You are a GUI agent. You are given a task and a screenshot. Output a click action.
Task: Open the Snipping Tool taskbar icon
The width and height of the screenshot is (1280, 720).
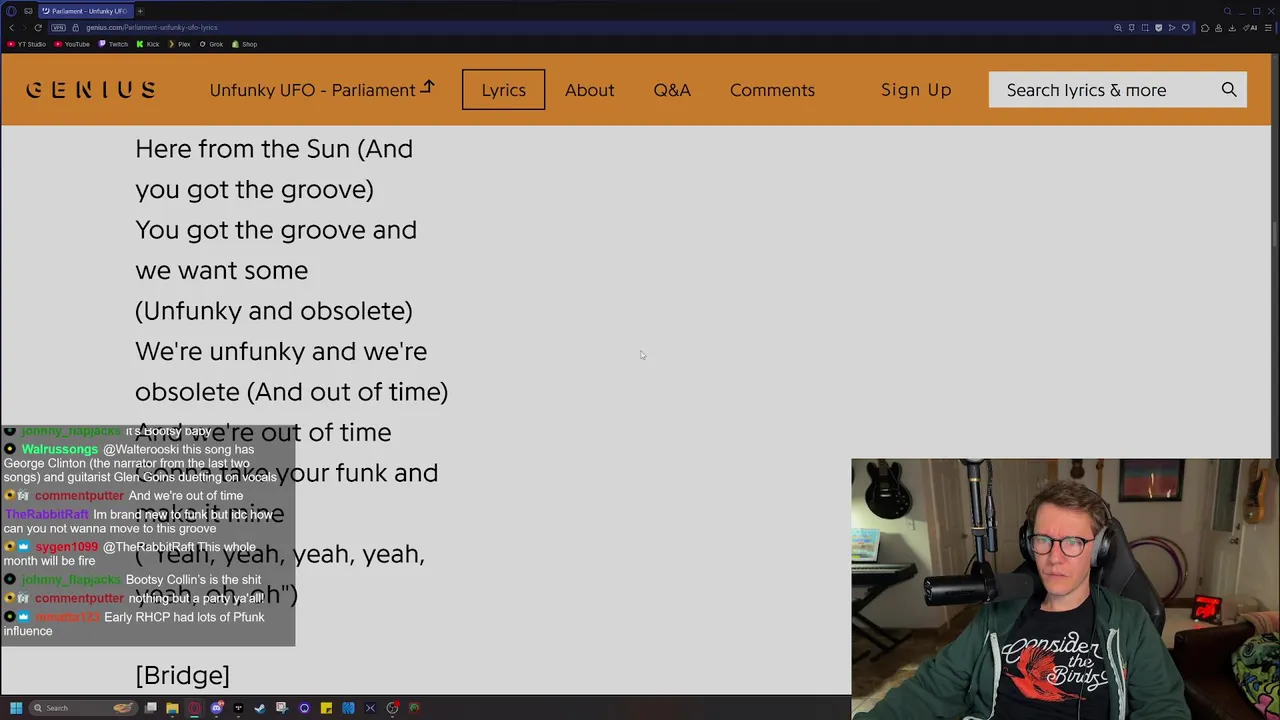(x=281, y=708)
